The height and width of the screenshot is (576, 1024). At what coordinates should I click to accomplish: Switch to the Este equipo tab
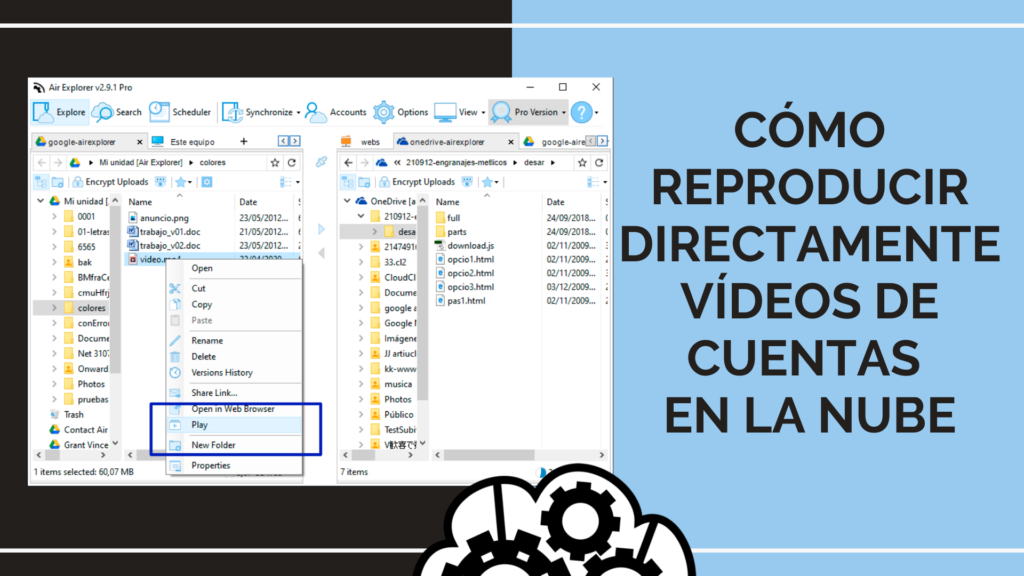coord(185,142)
